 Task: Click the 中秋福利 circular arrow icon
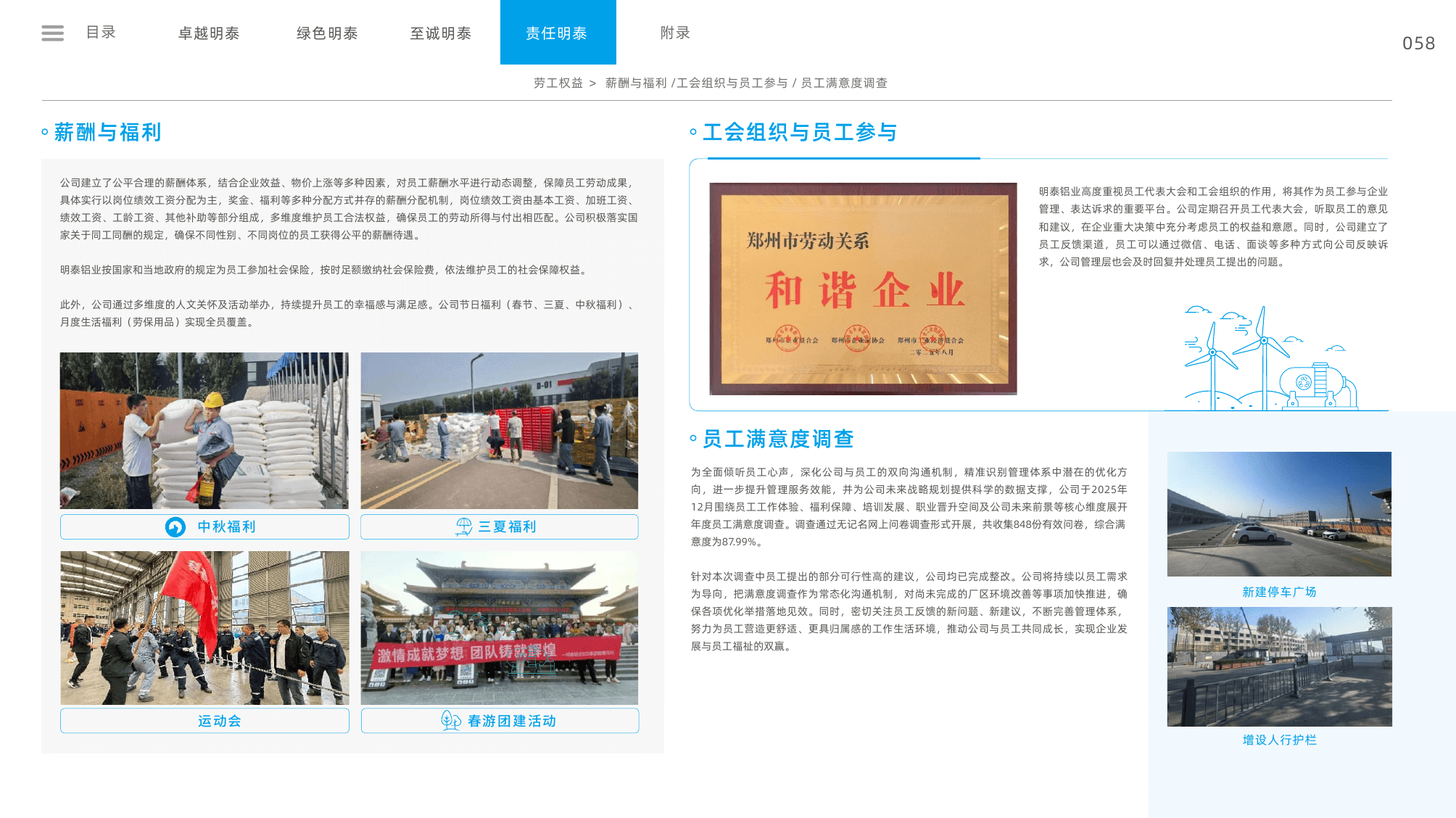(x=175, y=527)
